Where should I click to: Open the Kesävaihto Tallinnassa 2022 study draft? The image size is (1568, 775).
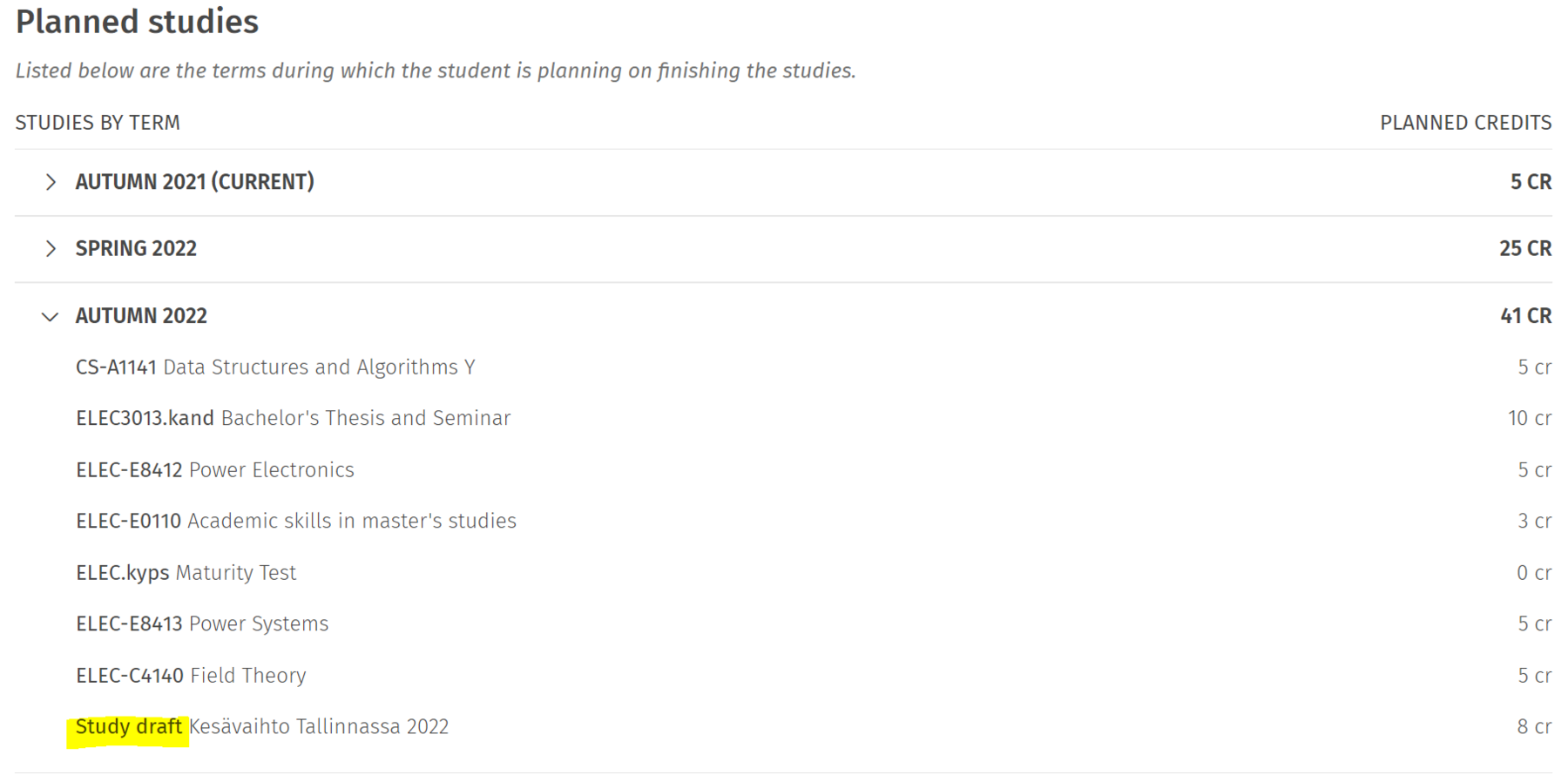click(x=319, y=727)
